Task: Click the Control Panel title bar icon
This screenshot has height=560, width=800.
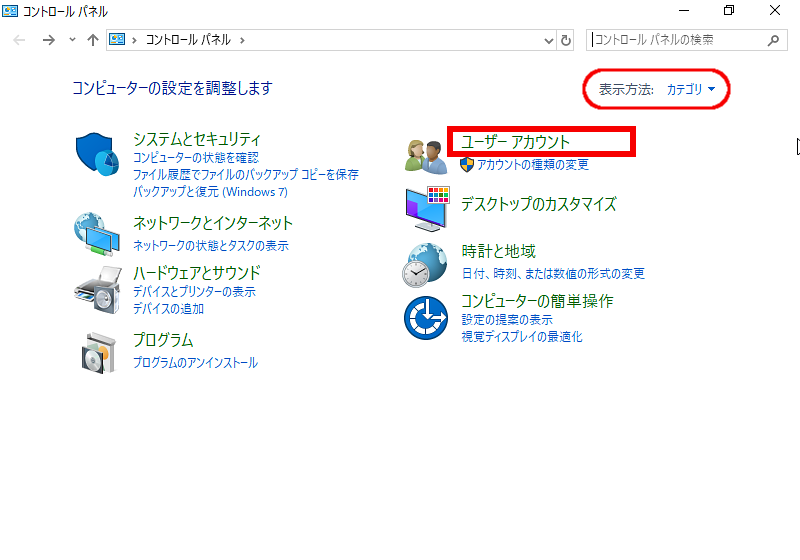Action: [x=10, y=10]
